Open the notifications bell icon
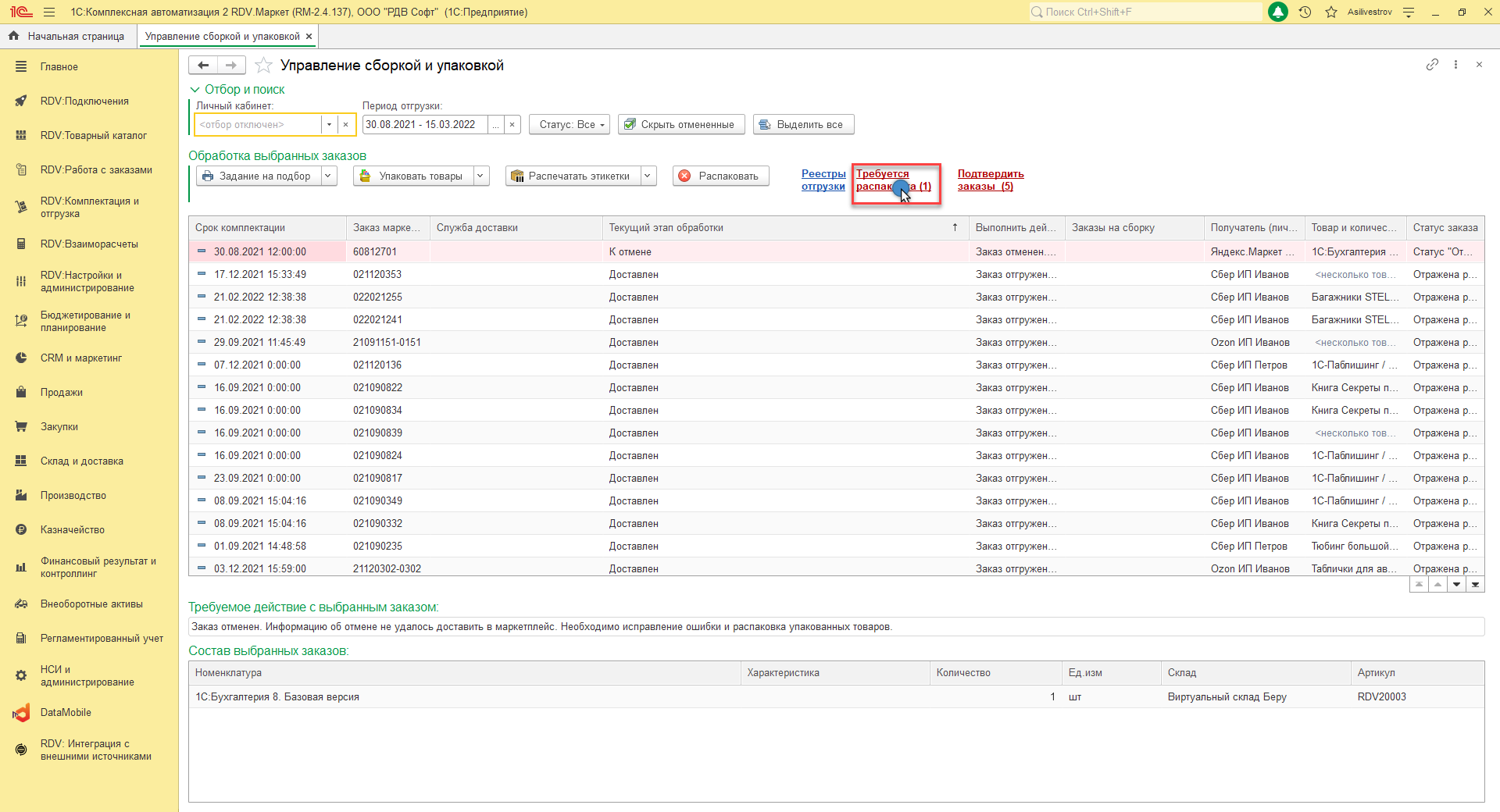The width and height of the screenshot is (1500, 812). (1278, 12)
